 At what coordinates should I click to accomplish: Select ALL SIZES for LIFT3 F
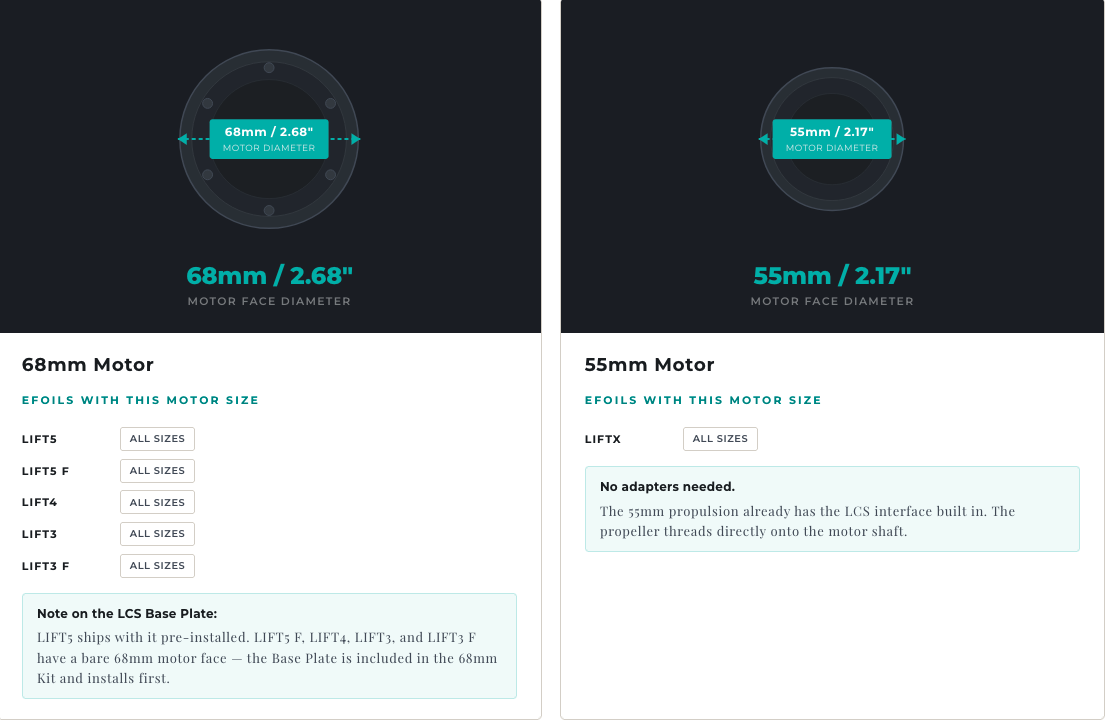pyautogui.click(x=157, y=566)
